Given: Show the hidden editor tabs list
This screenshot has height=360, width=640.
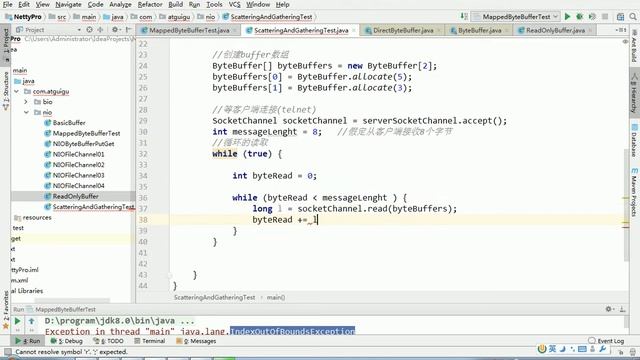Looking at the screenshot, I should pyautogui.click(x=620, y=30).
